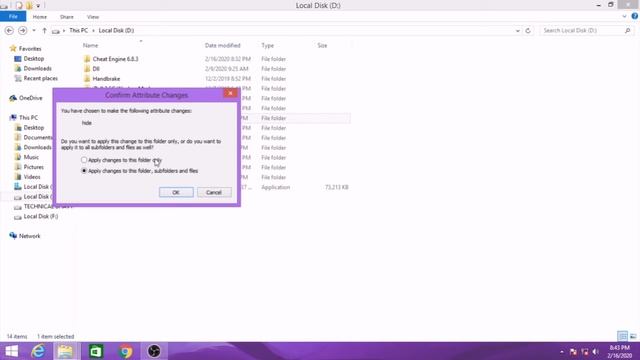This screenshot has height=360, width=640.
Task: Sort files by Date modified column
Action: (222, 45)
